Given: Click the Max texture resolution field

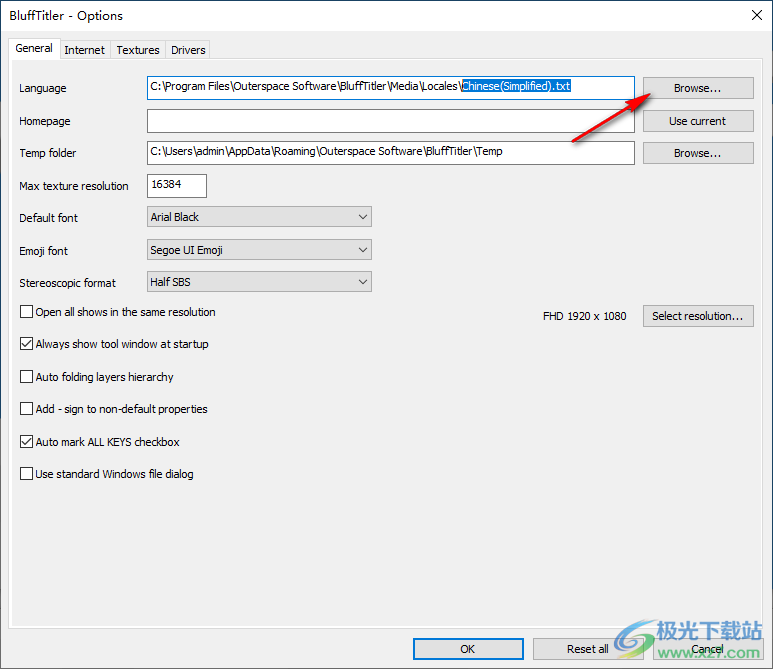Looking at the screenshot, I should pyautogui.click(x=176, y=185).
